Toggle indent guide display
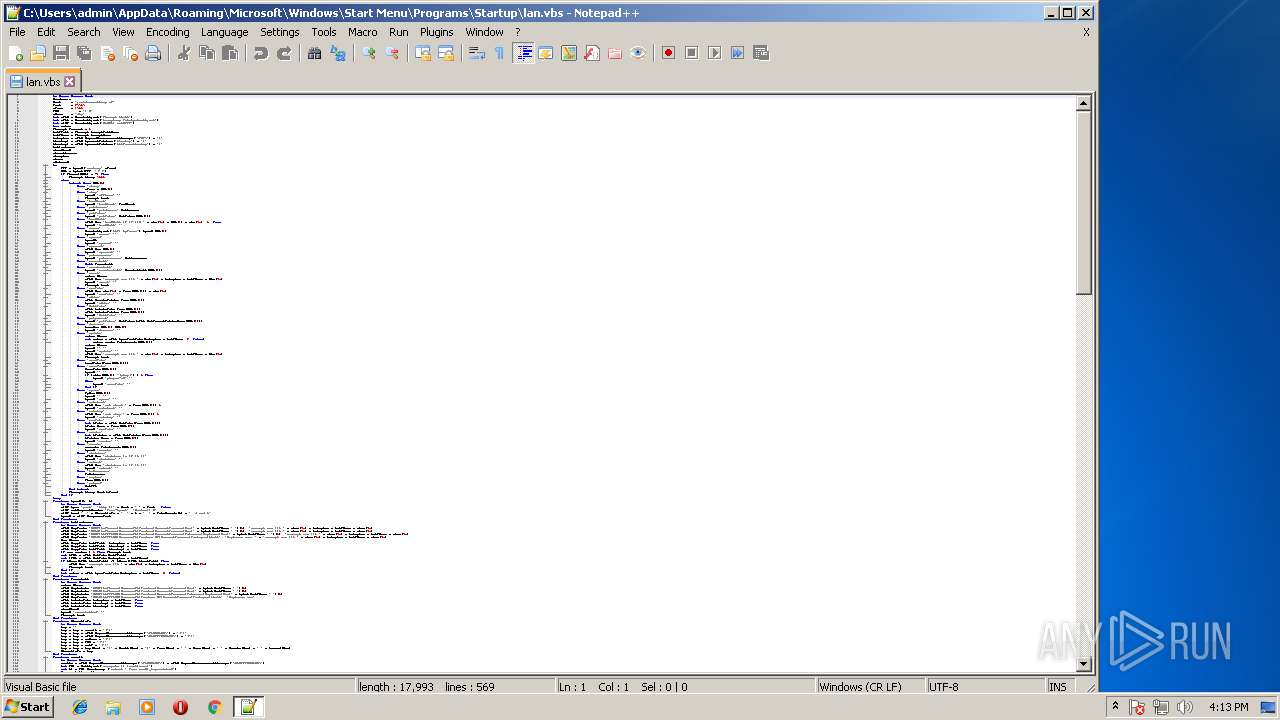 coord(523,53)
